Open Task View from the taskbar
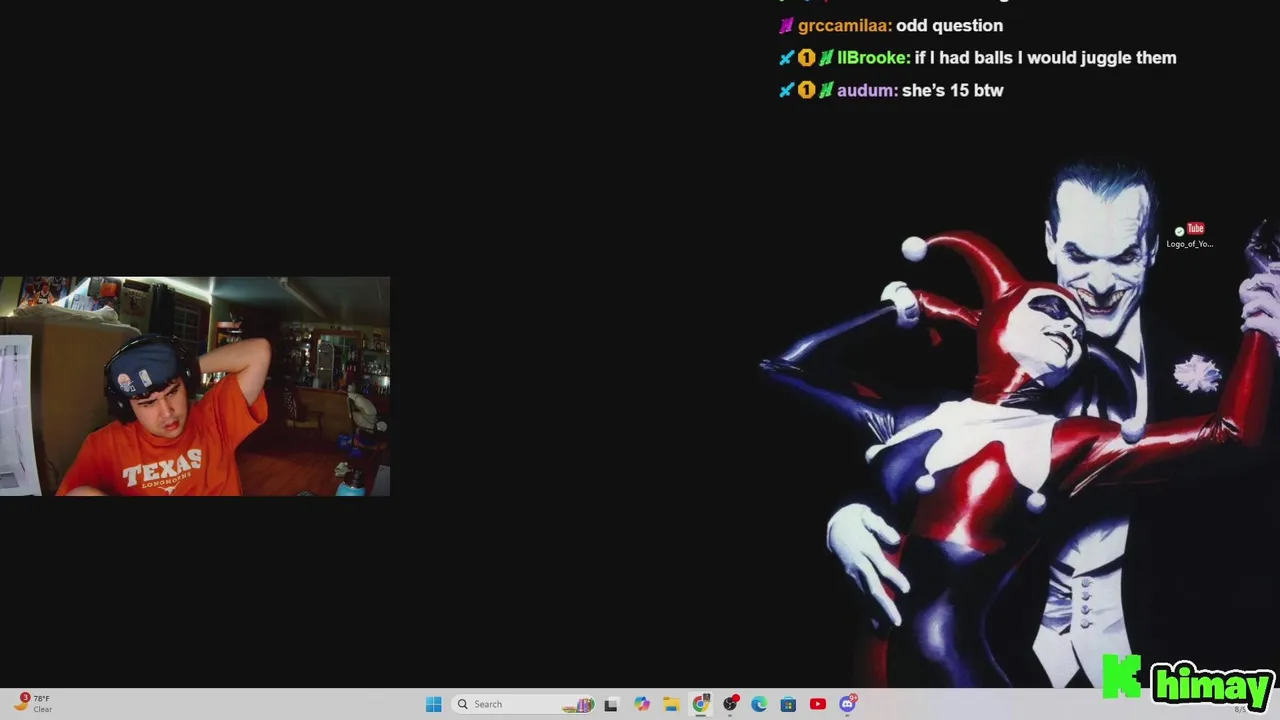 click(611, 704)
